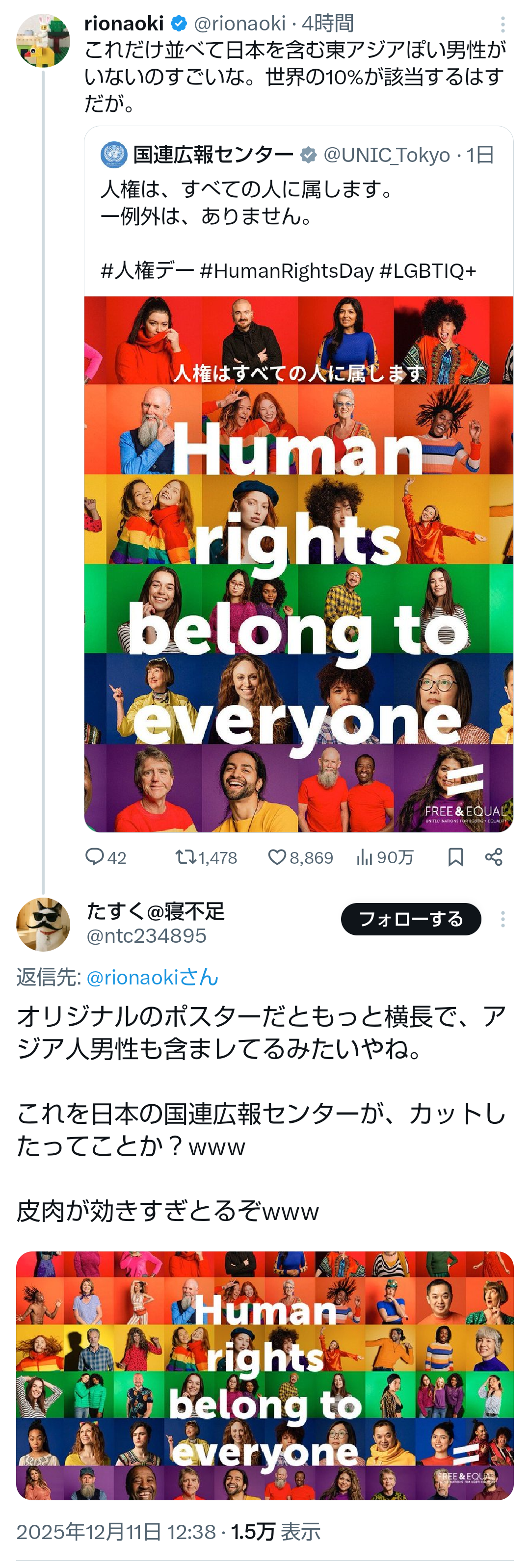530x1568 pixels.
Task: Click rionaoki's verified badge icon
Action: point(179,24)
